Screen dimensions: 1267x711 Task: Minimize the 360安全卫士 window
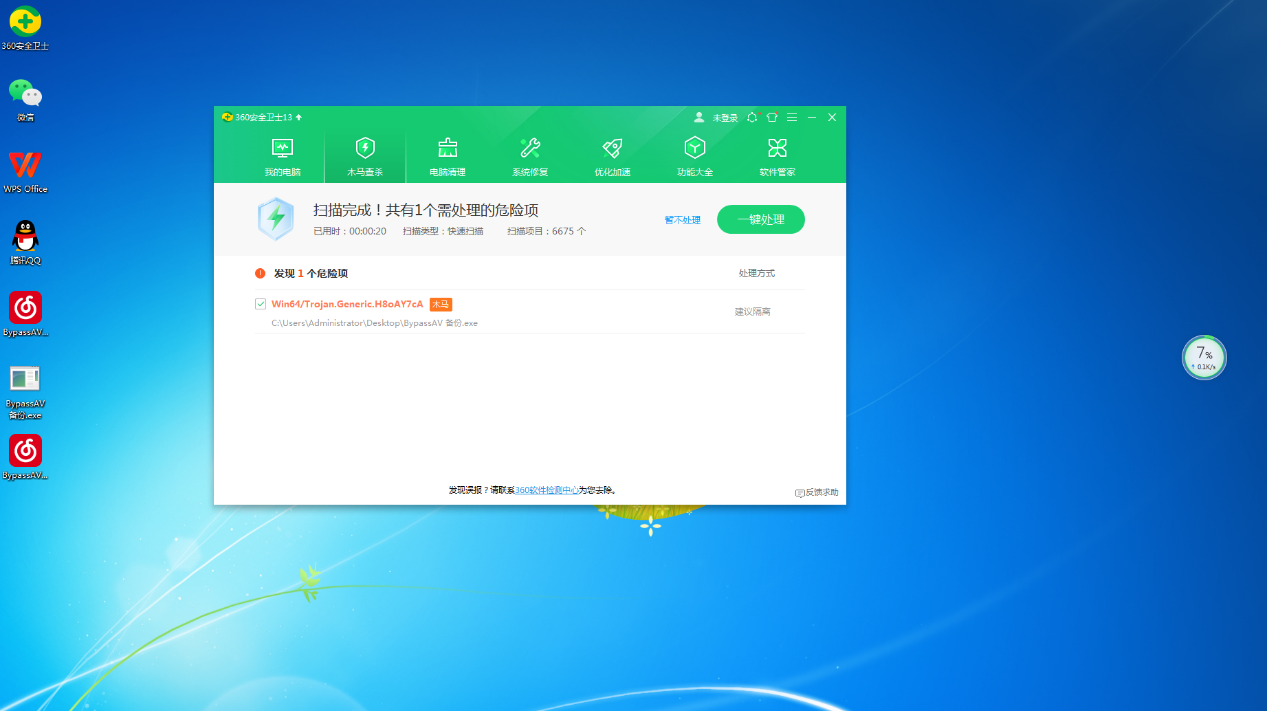pyautogui.click(x=812, y=117)
